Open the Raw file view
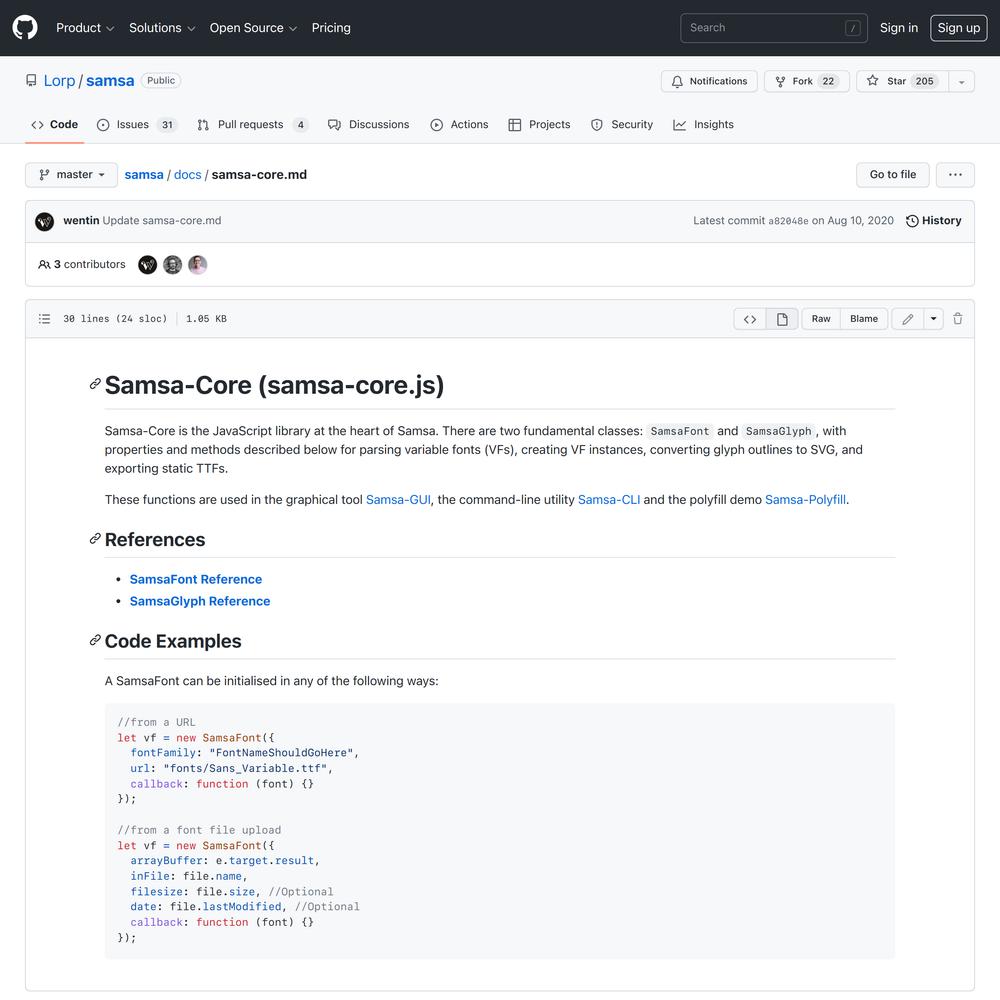1000x1000 pixels. tap(821, 319)
